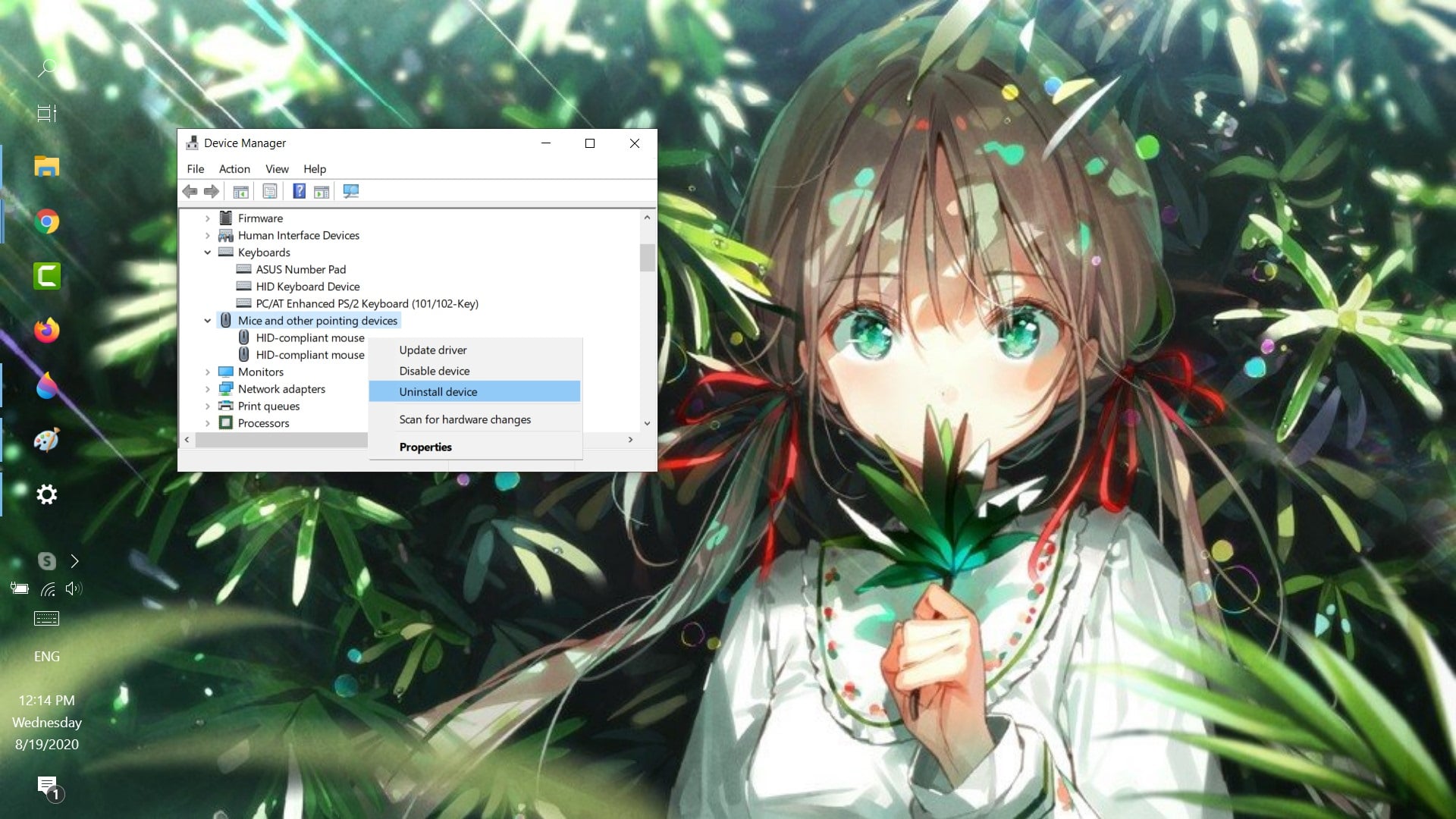
Task: Open File Explorer from the taskbar
Action: coord(46,167)
